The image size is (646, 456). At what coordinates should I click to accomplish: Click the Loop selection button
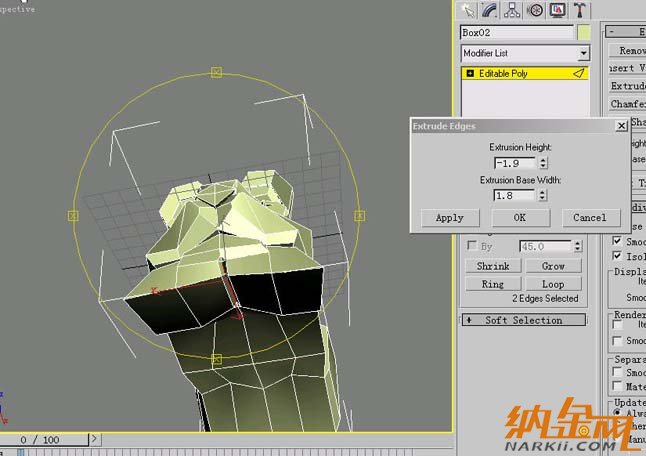553,284
